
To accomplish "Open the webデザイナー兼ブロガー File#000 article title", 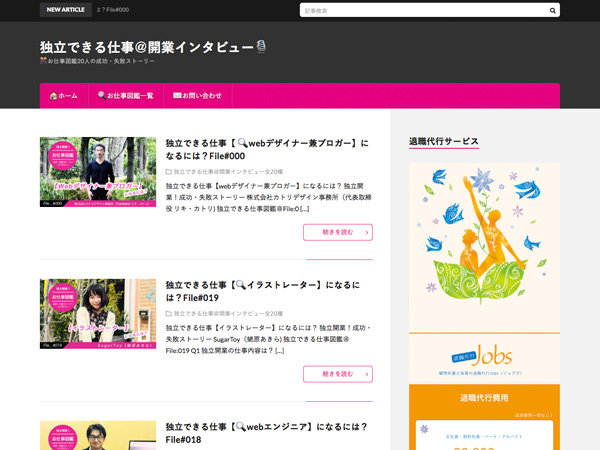I will tap(267, 149).
